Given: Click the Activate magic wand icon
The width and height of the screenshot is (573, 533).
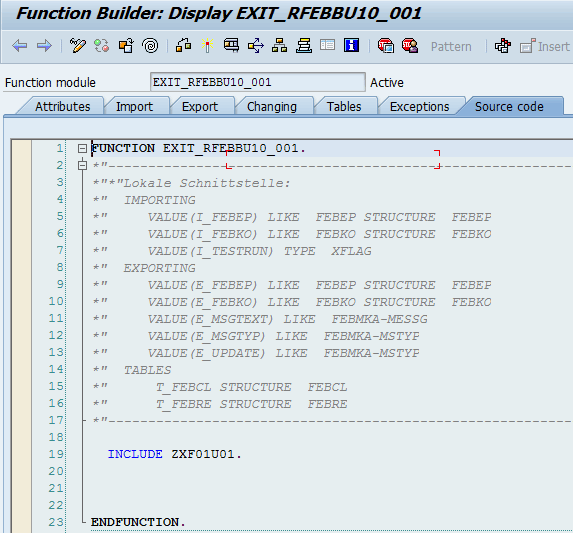Looking at the screenshot, I should pyautogui.click(x=207, y=46).
